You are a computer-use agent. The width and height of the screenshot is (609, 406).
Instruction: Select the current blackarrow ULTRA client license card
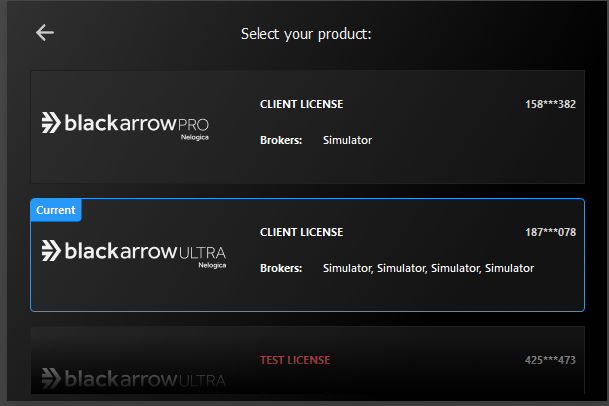point(307,255)
